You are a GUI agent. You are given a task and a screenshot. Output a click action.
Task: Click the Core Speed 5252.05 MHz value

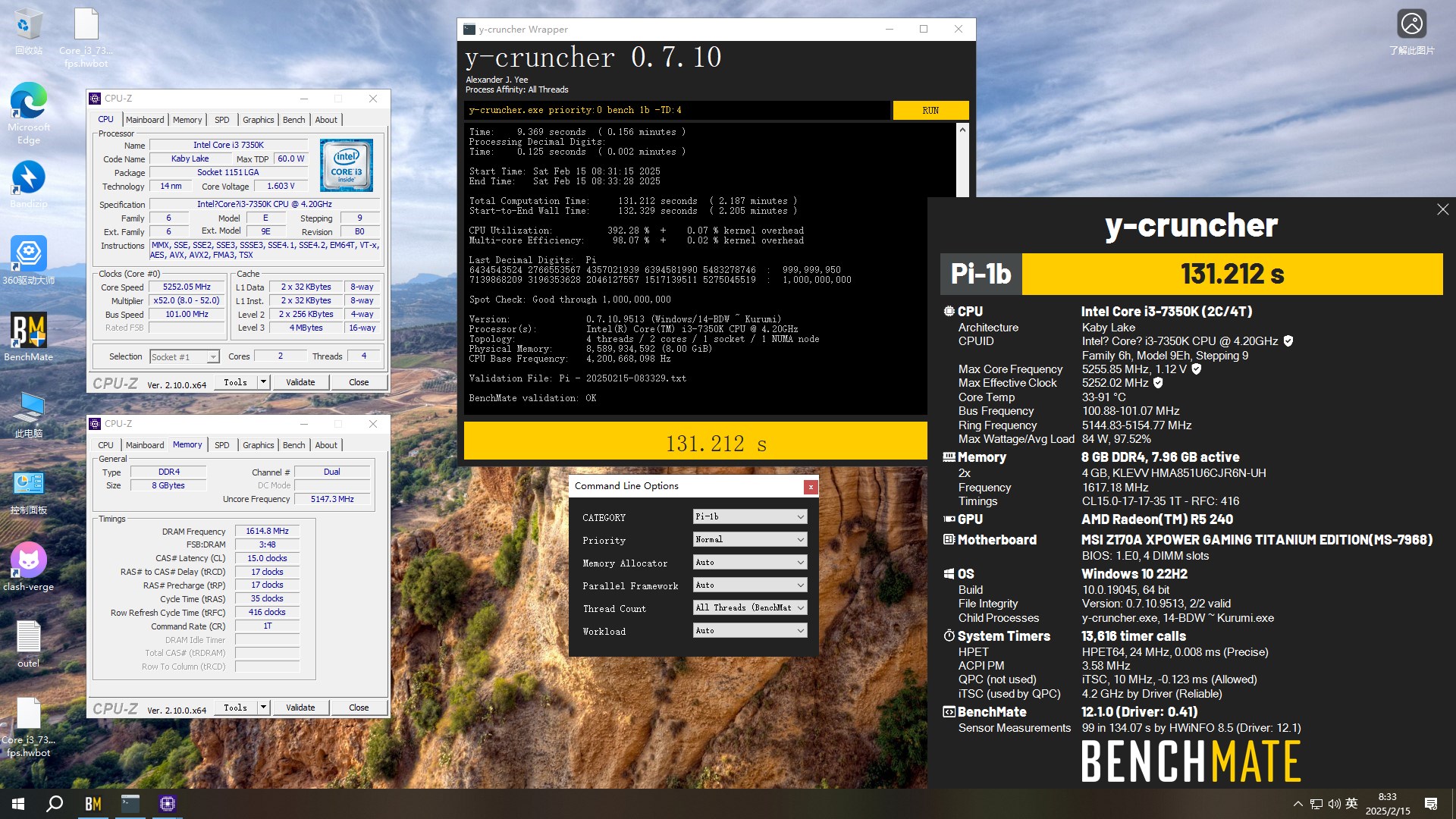[x=187, y=287]
